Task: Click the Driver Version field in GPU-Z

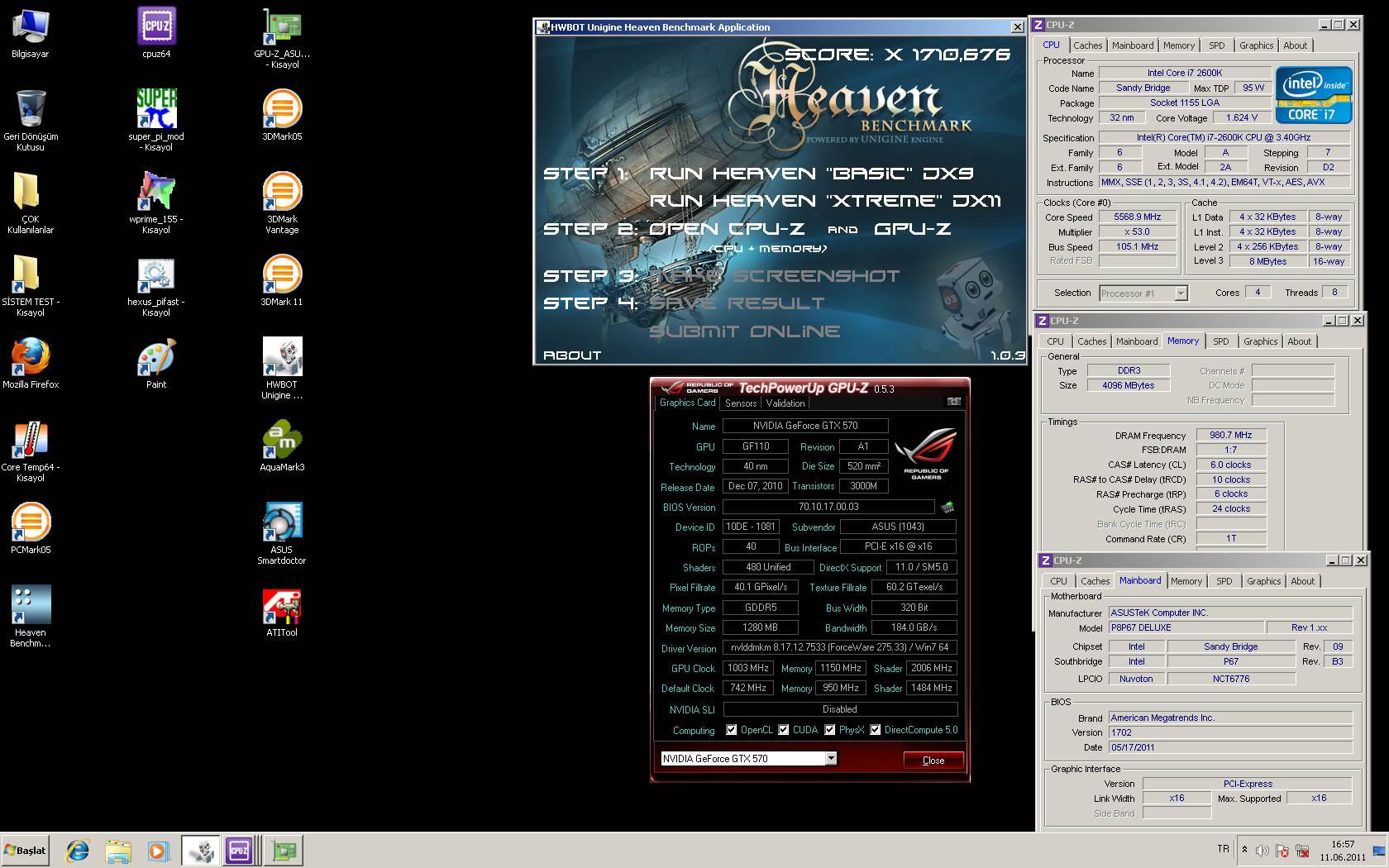Action: [x=840, y=647]
